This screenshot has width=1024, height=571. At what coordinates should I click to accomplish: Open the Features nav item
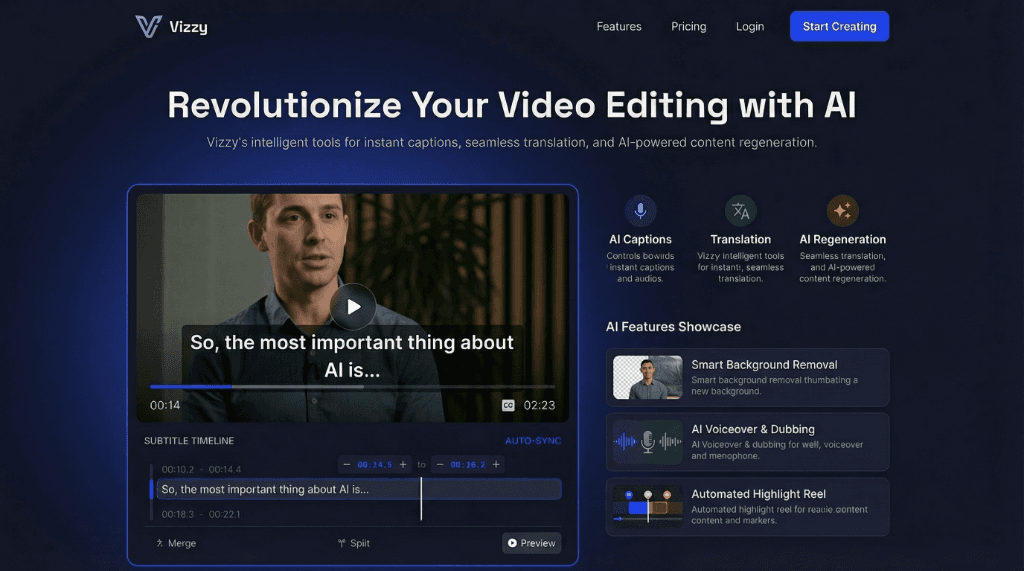(619, 27)
